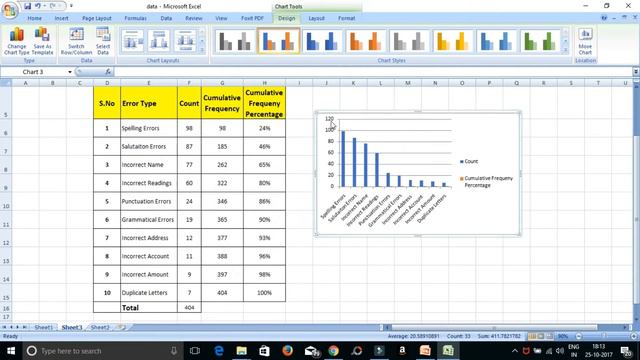The height and width of the screenshot is (360, 640).
Task: Open the Formulas ribbon tab
Action: [135, 18]
